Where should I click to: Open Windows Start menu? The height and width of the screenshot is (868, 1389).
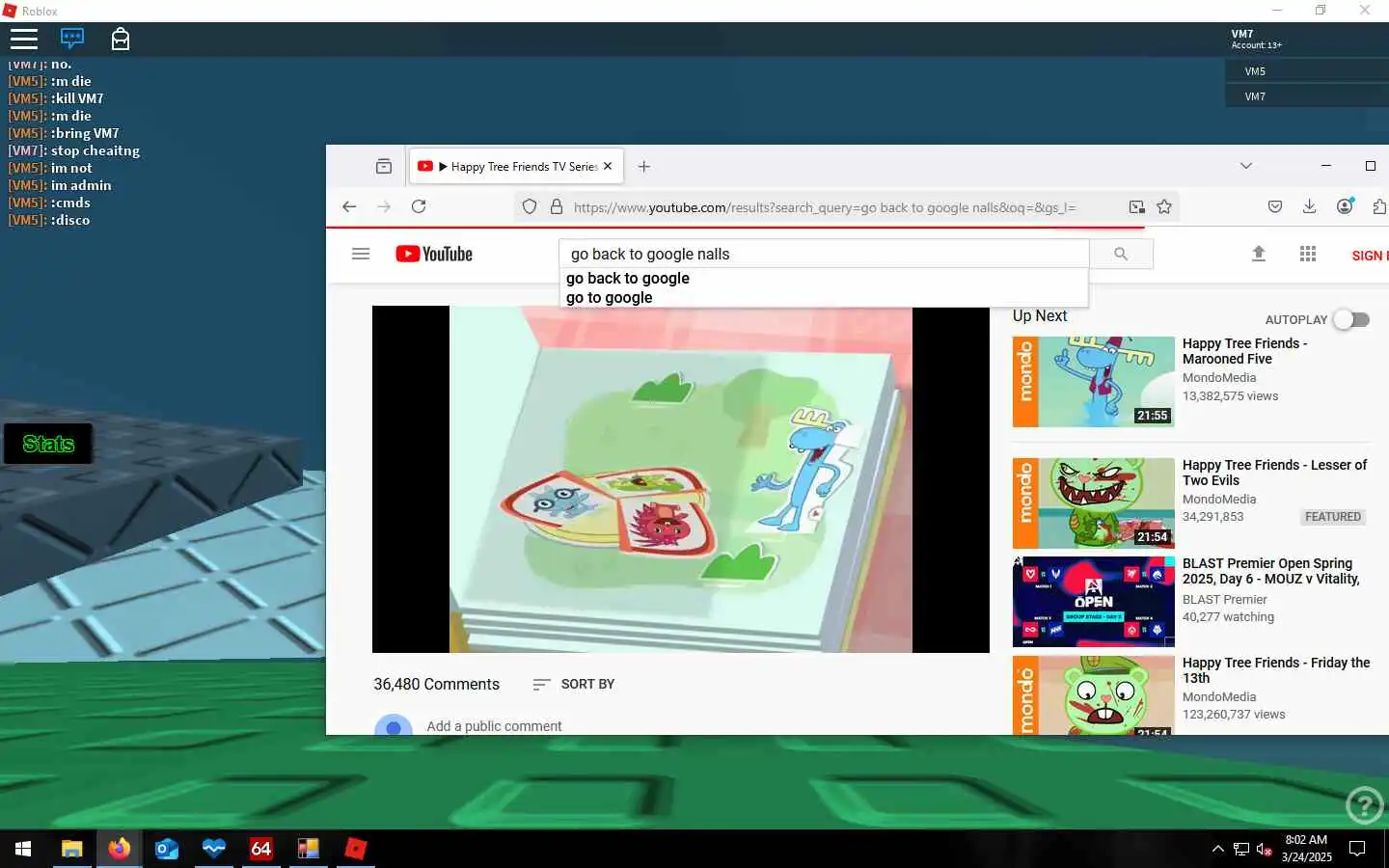[23, 849]
